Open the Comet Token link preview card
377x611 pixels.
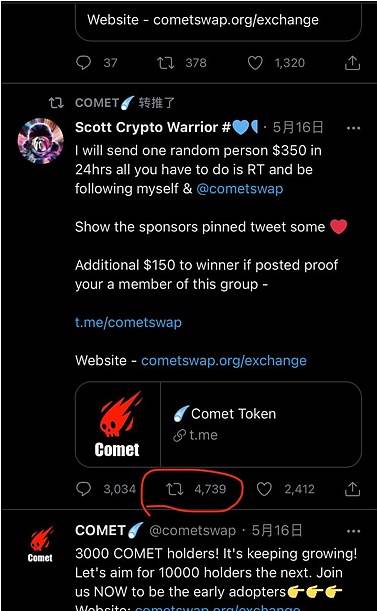[x=218, y=424]
